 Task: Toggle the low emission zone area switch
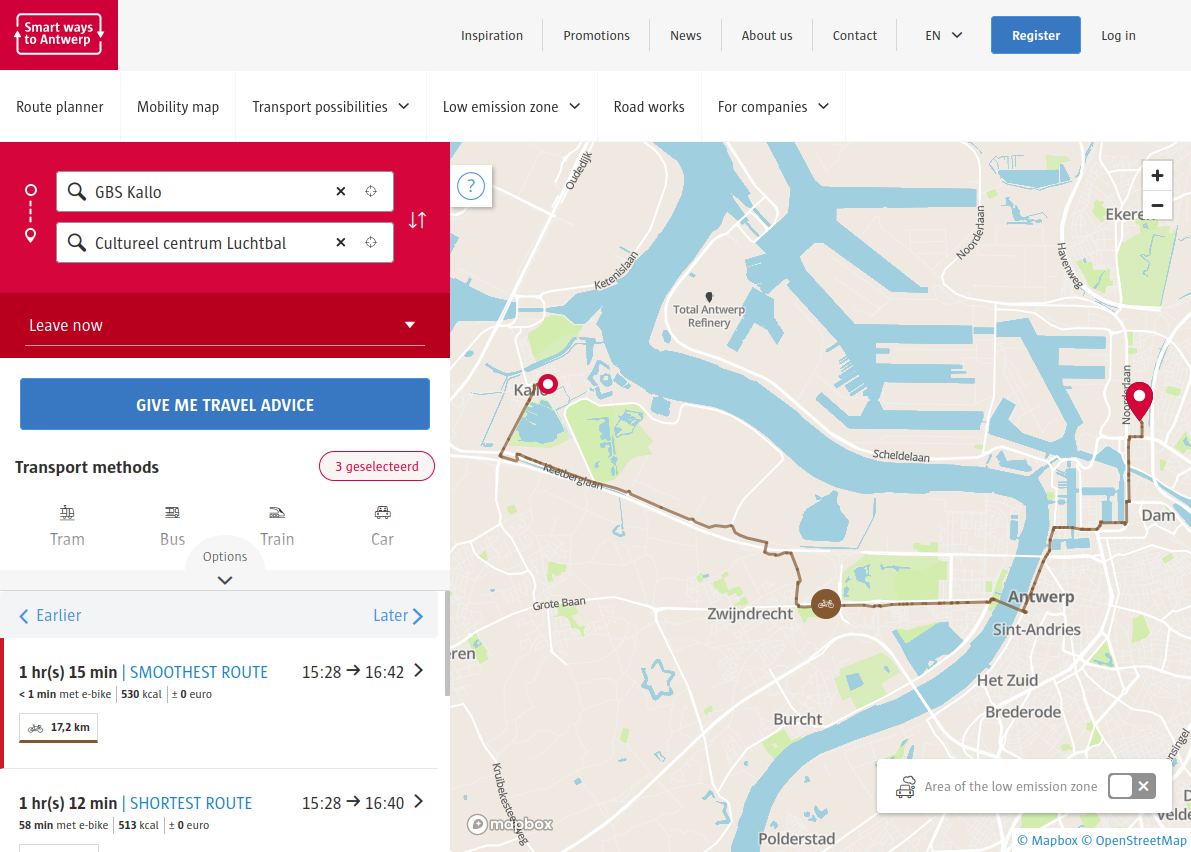pyautogui.click(x=1132, y=786)
